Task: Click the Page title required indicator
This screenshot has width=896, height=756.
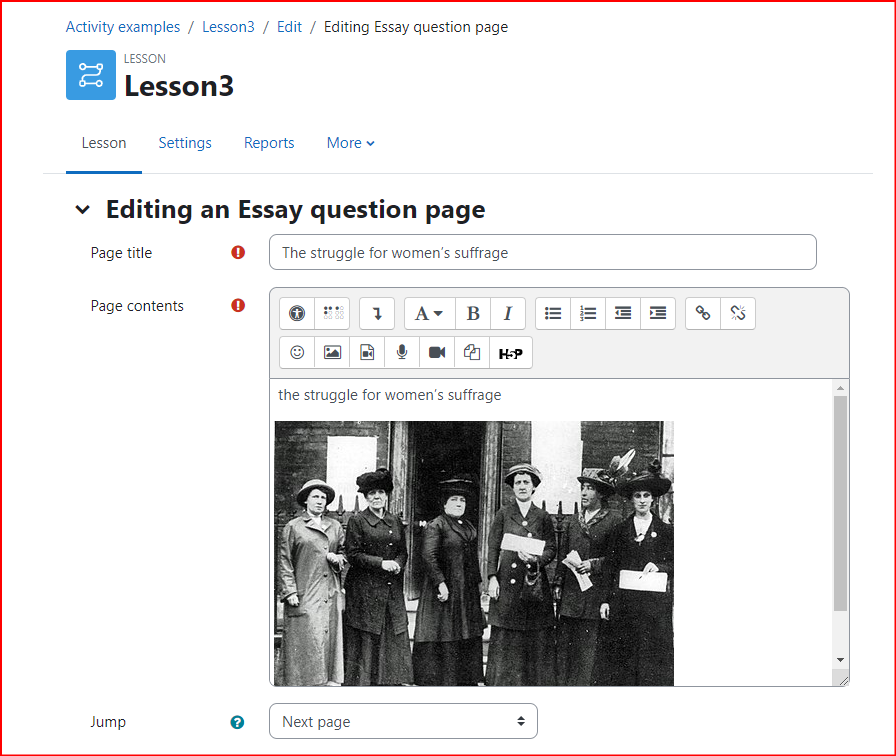Action: tap(238, 253)
